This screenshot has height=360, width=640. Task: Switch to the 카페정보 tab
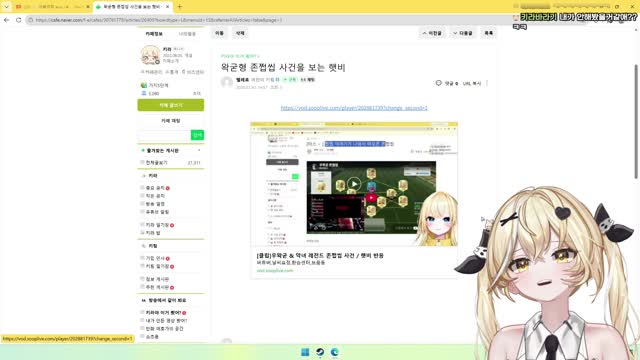point(154,33)
